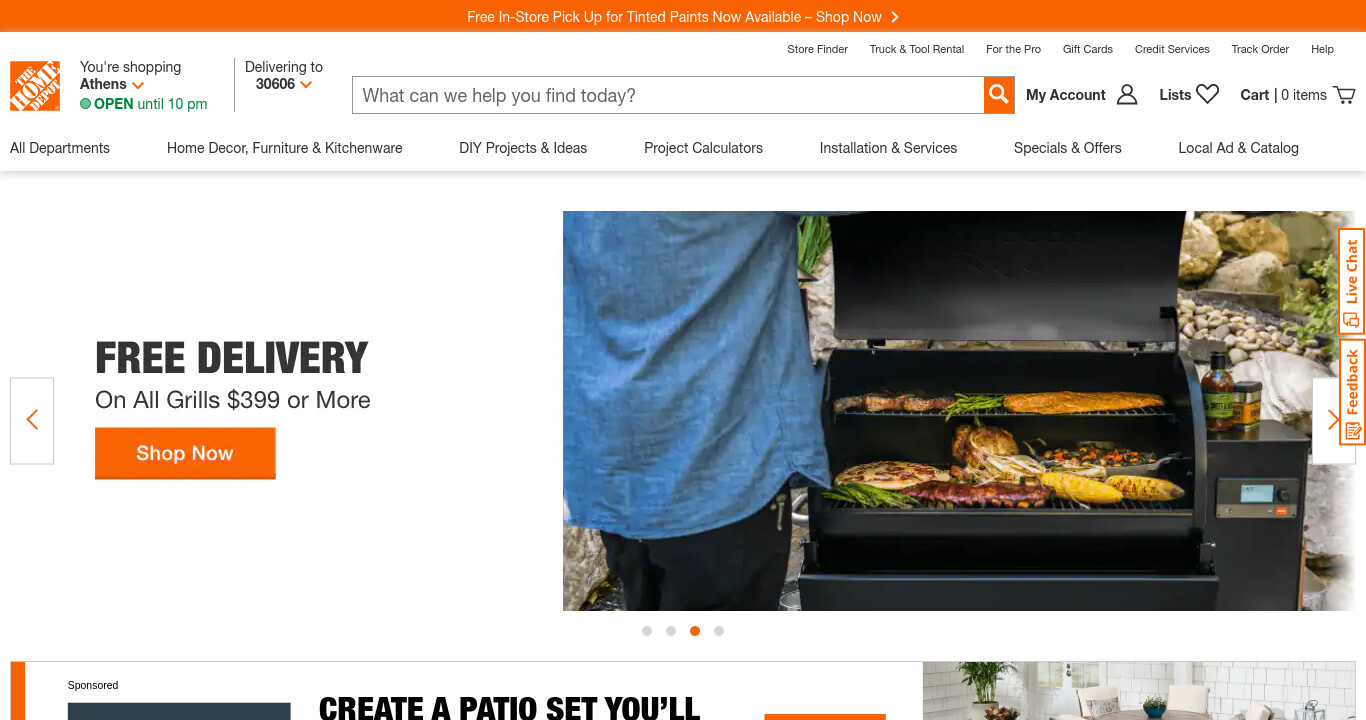
Task: Open Lists heart icon
Action: point(1208,94)
